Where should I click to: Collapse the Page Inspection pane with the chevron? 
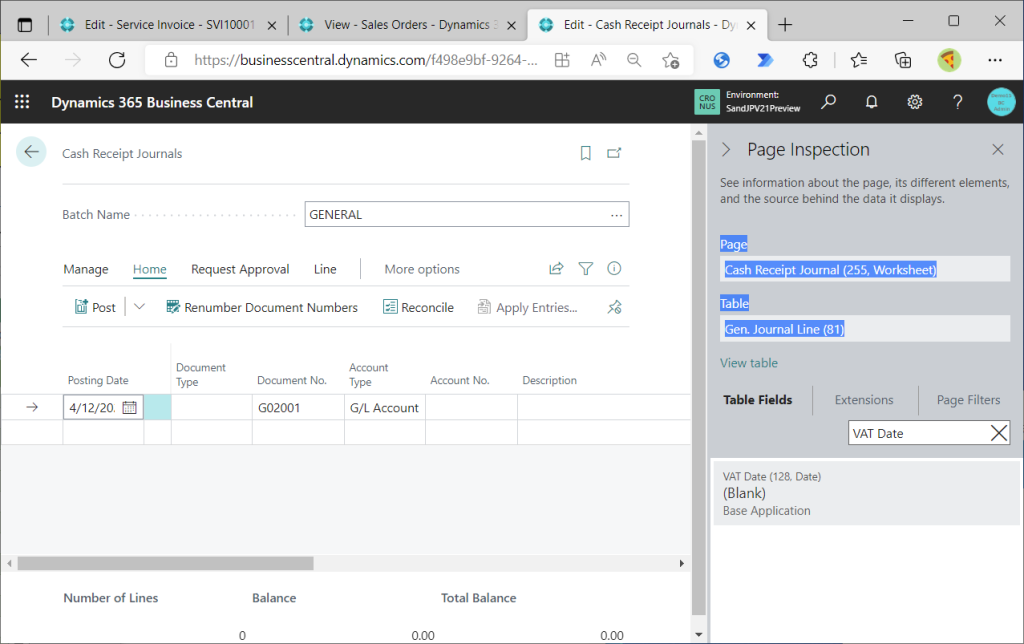click(726, 150)
